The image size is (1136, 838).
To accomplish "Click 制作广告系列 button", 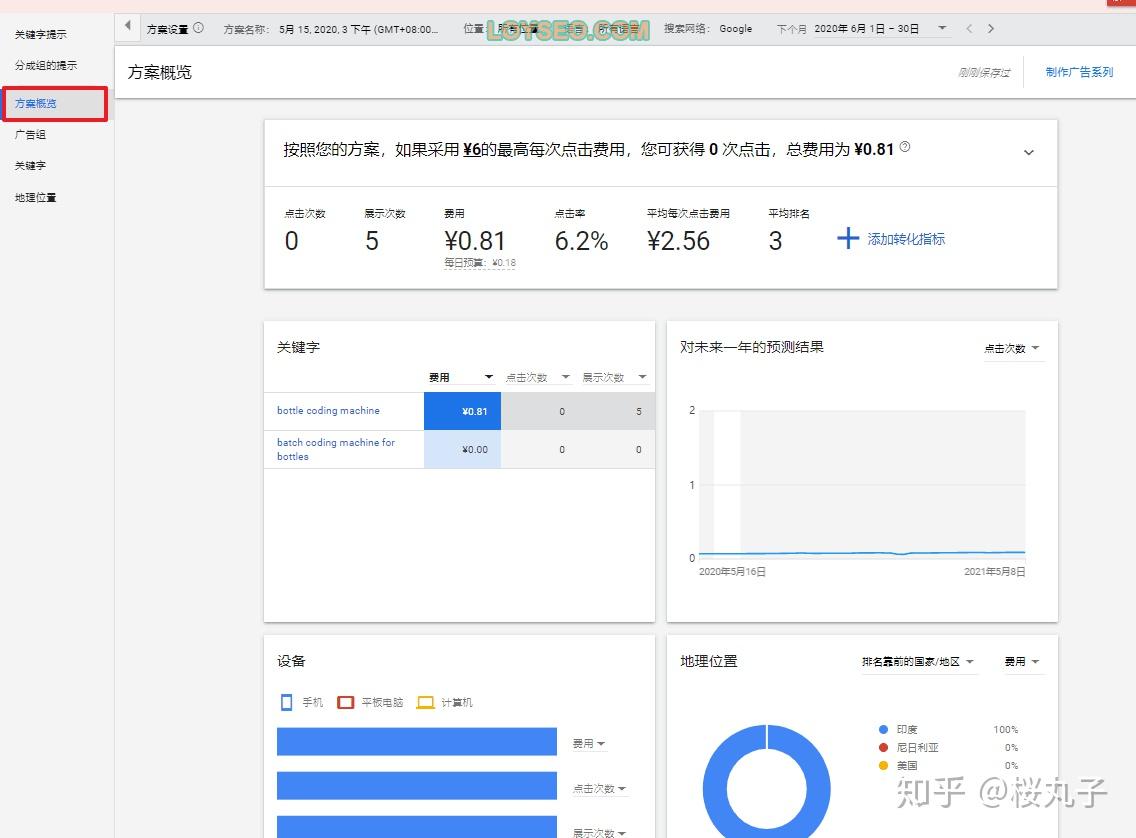I will point(1079,72).
